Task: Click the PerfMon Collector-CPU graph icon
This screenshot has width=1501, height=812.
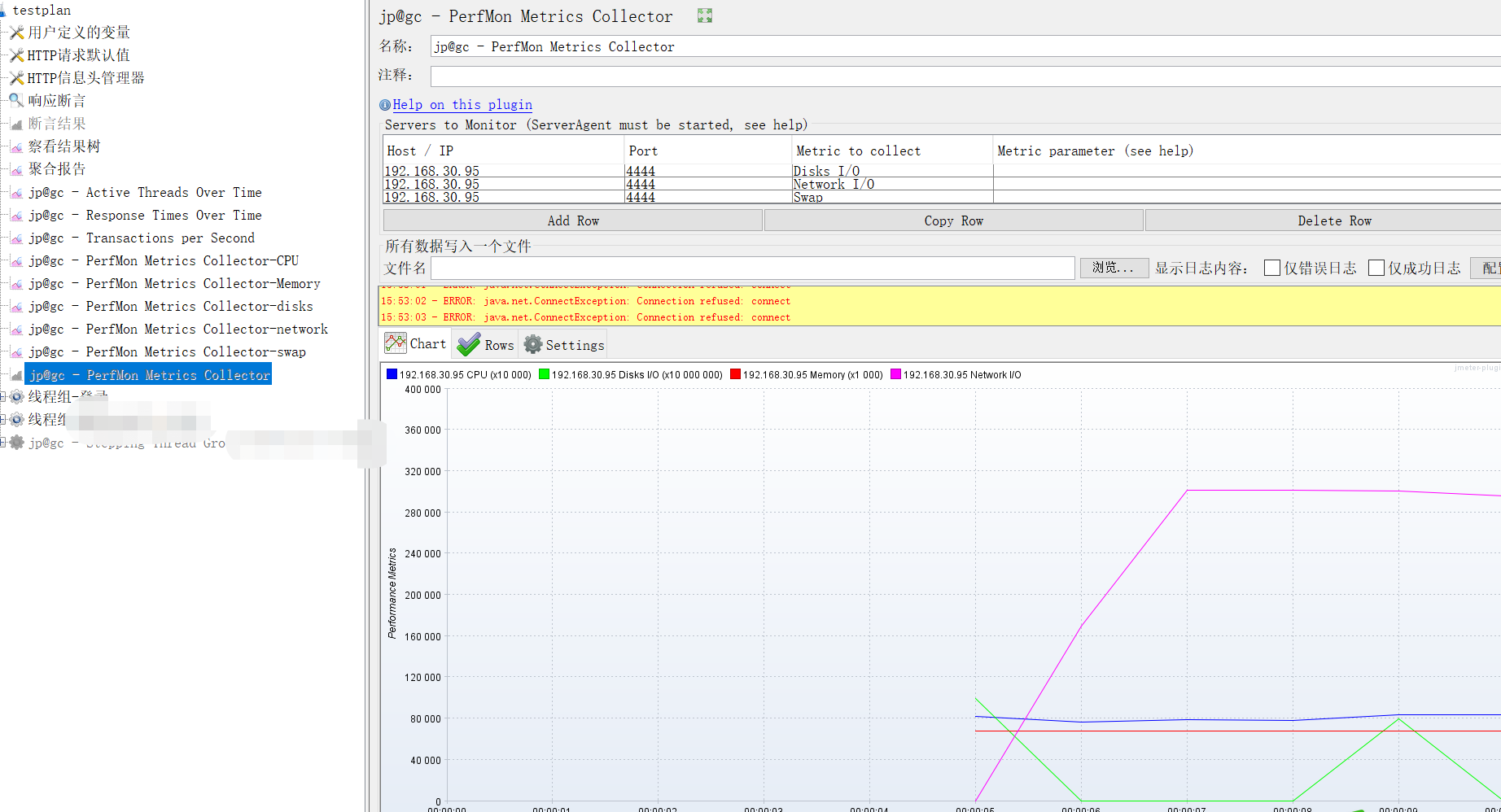Action: click(16, 261)
